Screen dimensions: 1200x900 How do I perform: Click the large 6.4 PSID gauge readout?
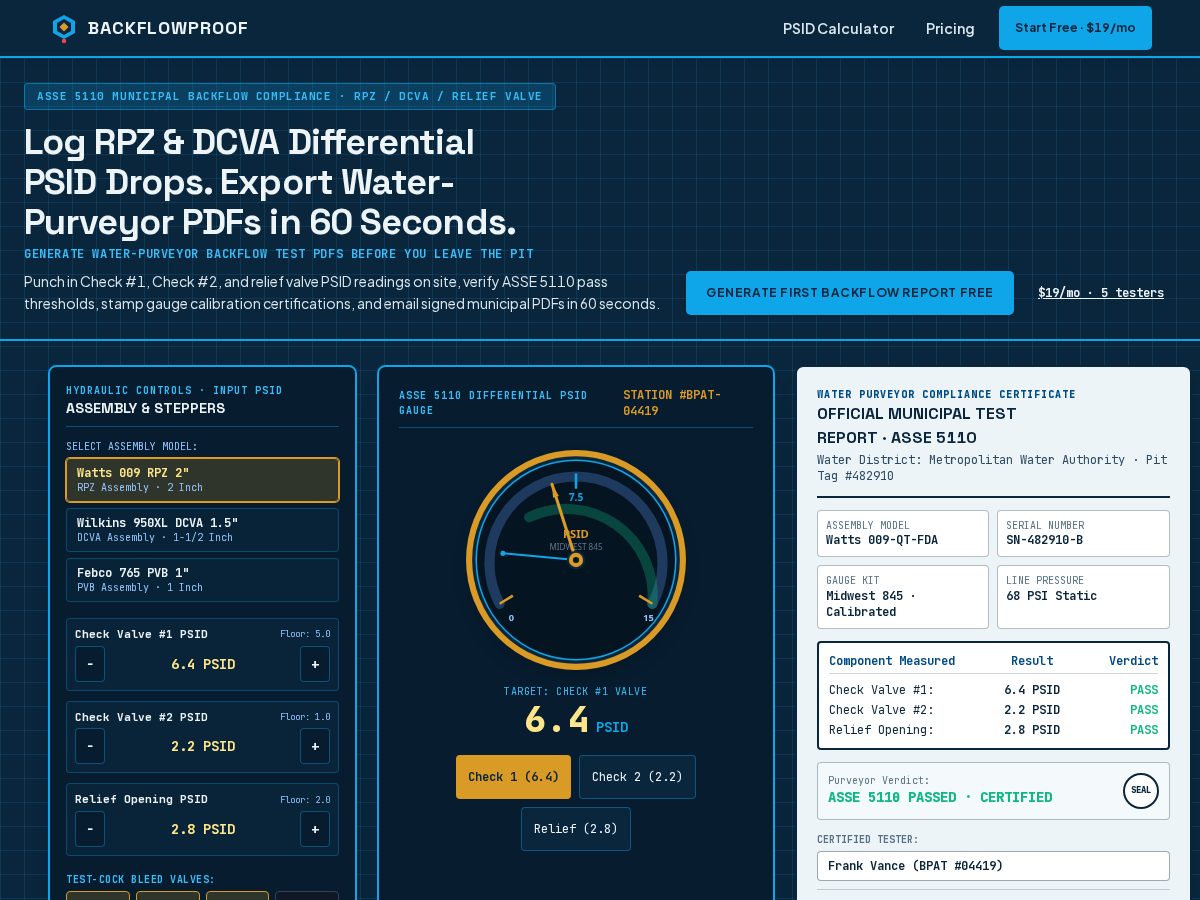coord(576,721)
